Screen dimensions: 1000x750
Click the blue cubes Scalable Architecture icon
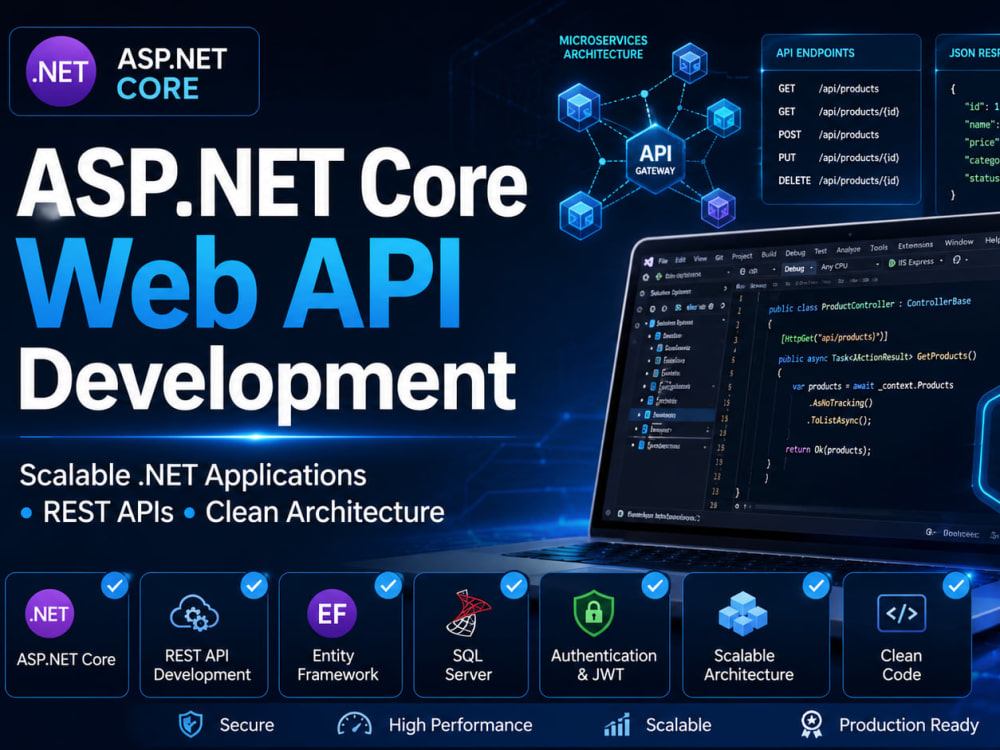pos(743,613)
